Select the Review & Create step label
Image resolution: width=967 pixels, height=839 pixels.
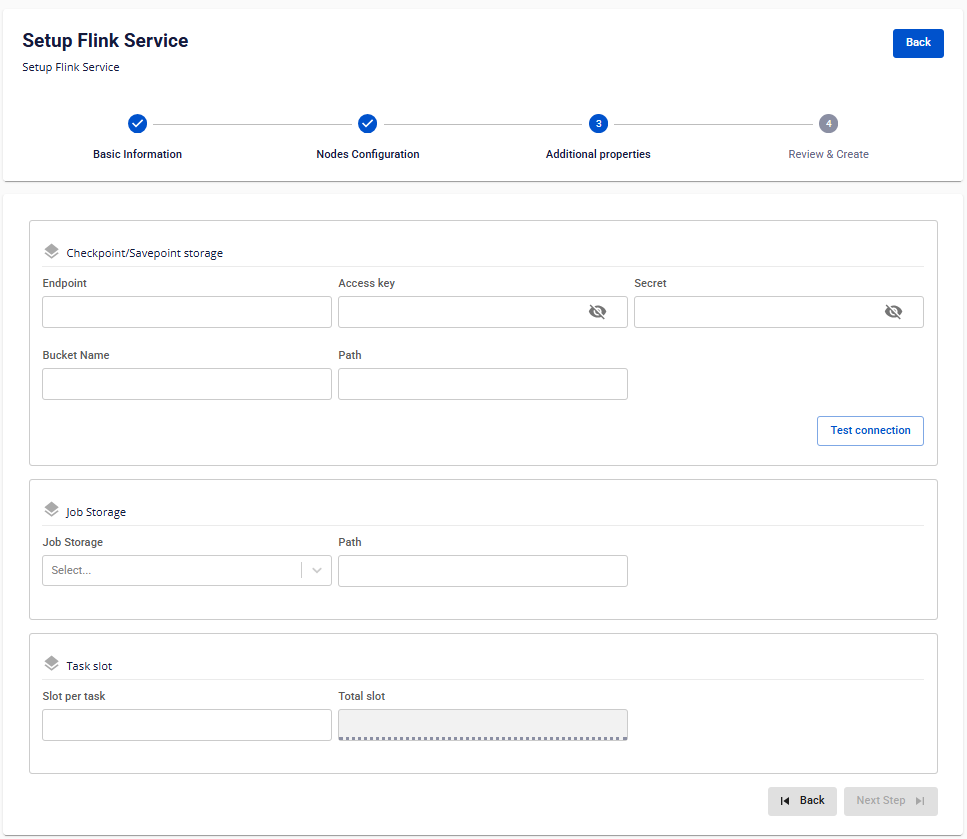click(x=828, y=154)
